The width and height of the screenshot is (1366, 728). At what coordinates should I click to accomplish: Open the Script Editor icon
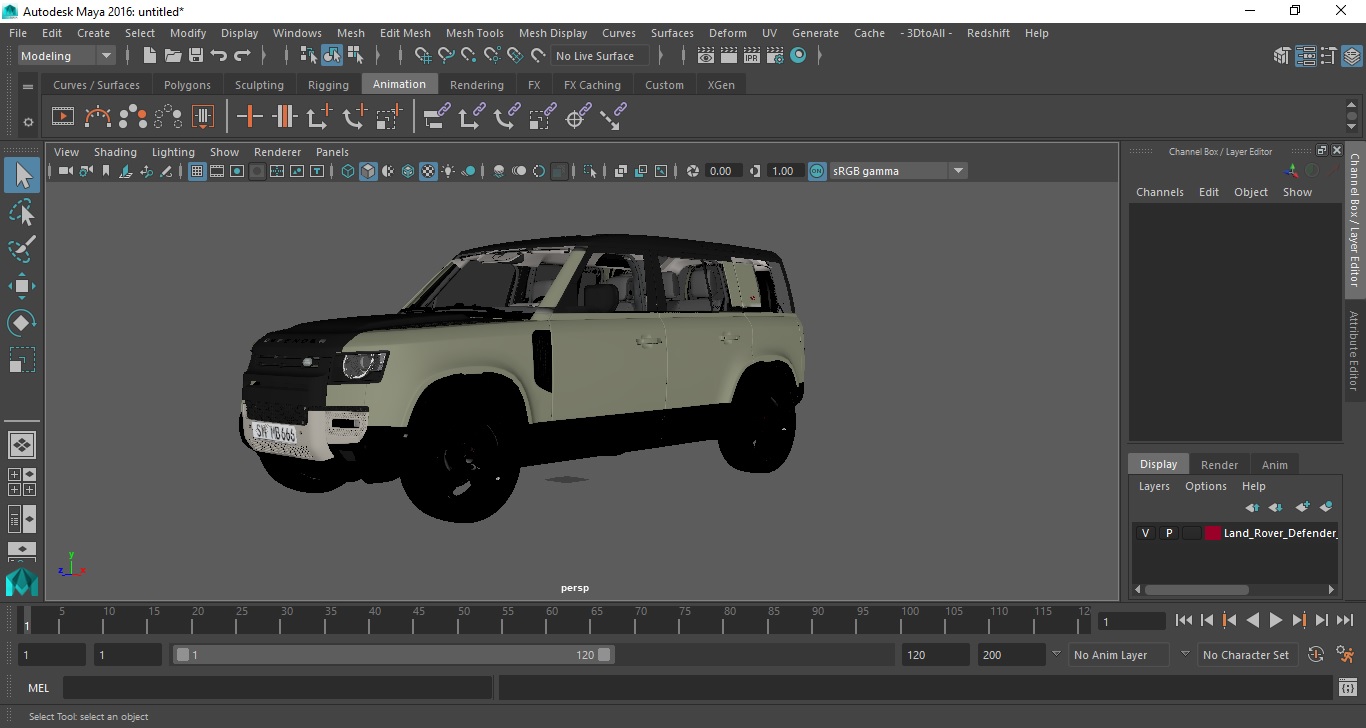[x=1347, y=688]
